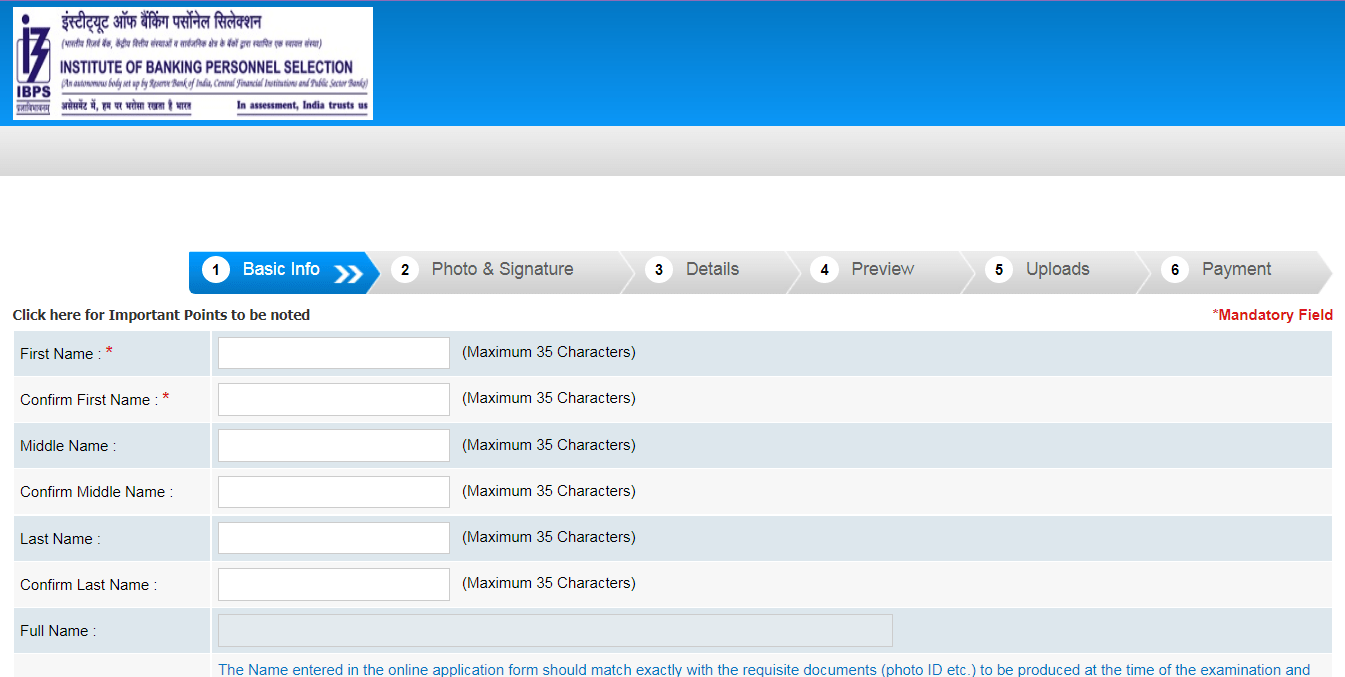The width and height of the screenshot is (1345, 677).
Task: Switch to the Payment step
Action: point(1236,270)
